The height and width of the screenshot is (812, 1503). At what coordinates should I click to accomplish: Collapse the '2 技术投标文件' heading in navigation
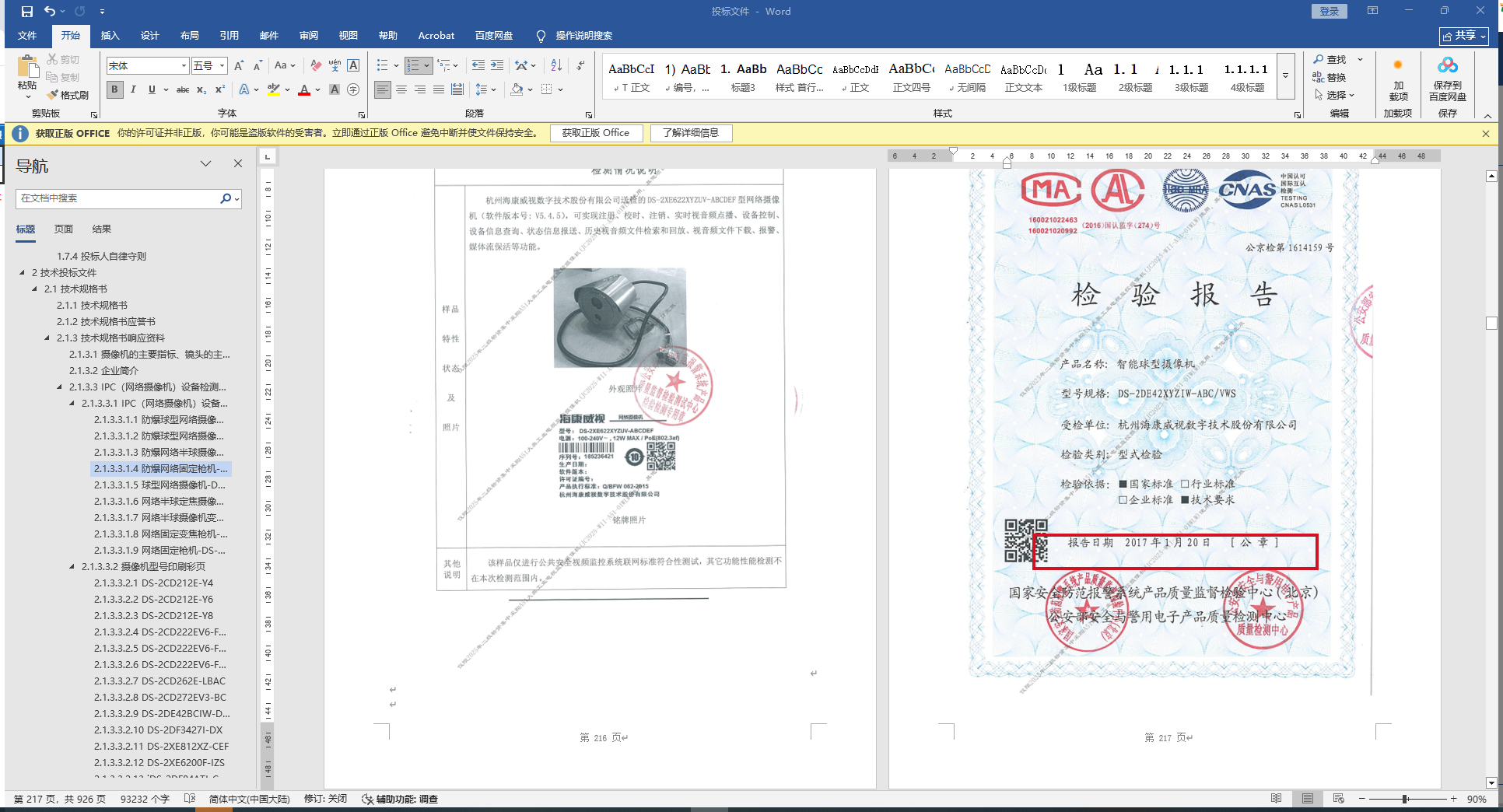[22, 273]
